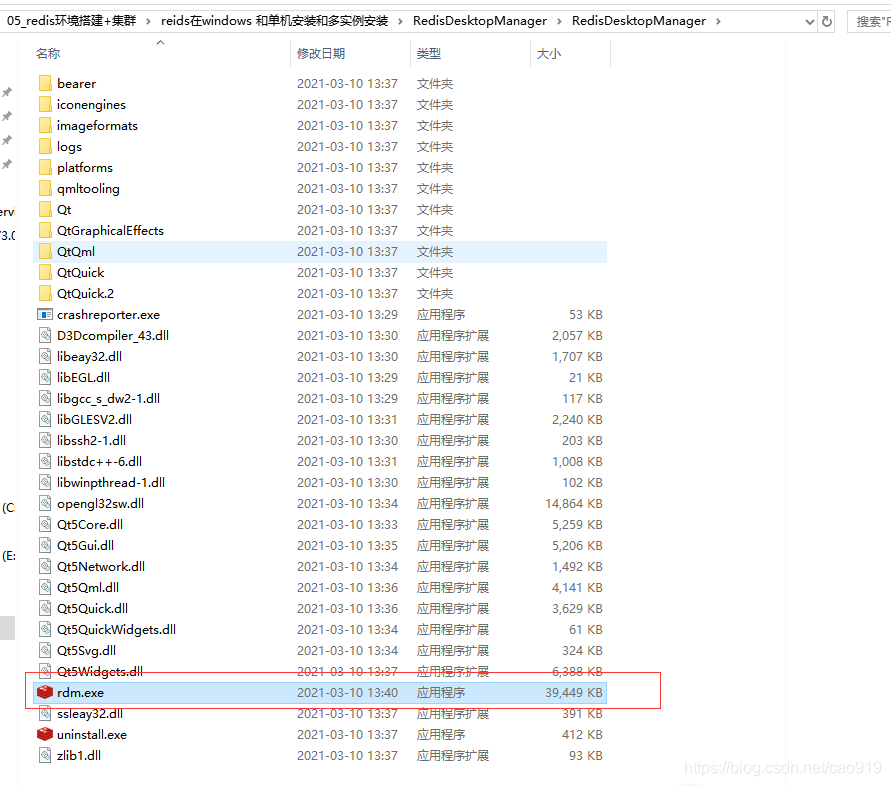Select file name Qt5Widgets.dll

point(100,672)
